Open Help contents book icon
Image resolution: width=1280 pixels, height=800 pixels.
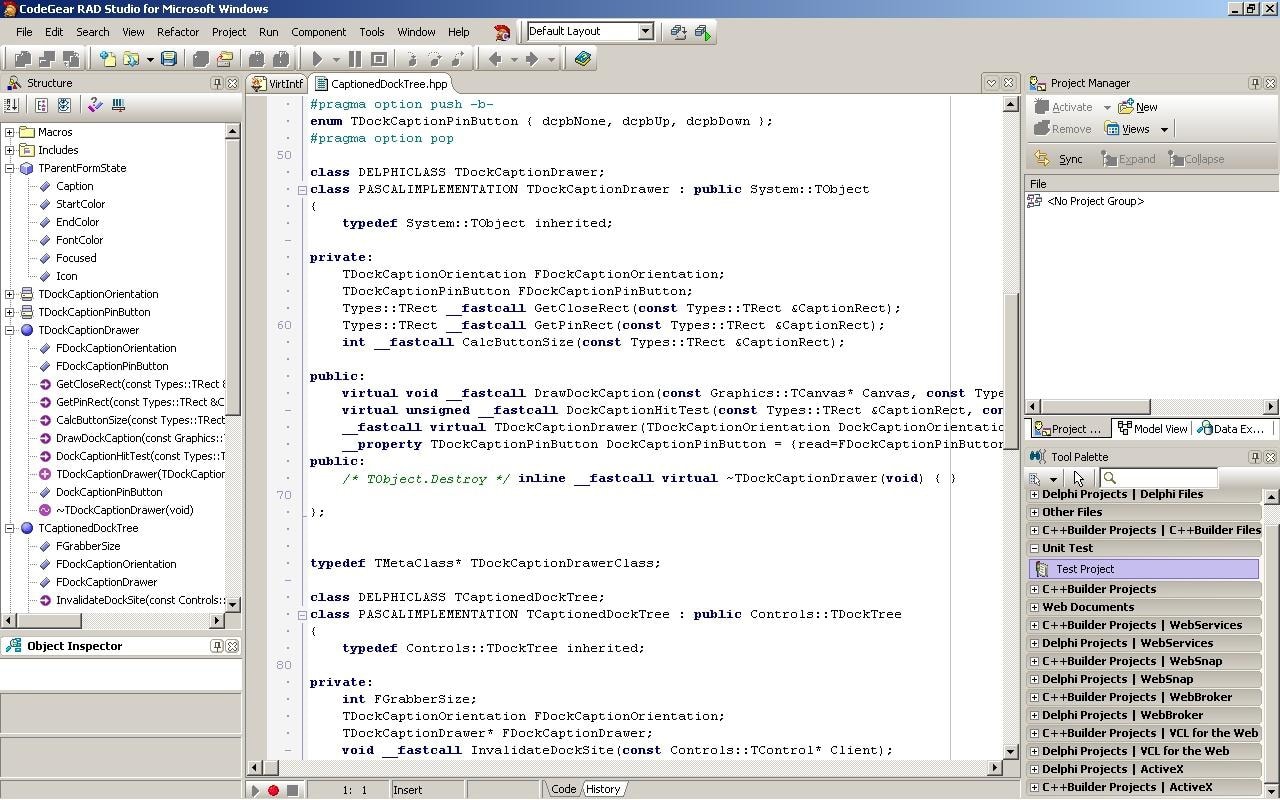[583, 59]
